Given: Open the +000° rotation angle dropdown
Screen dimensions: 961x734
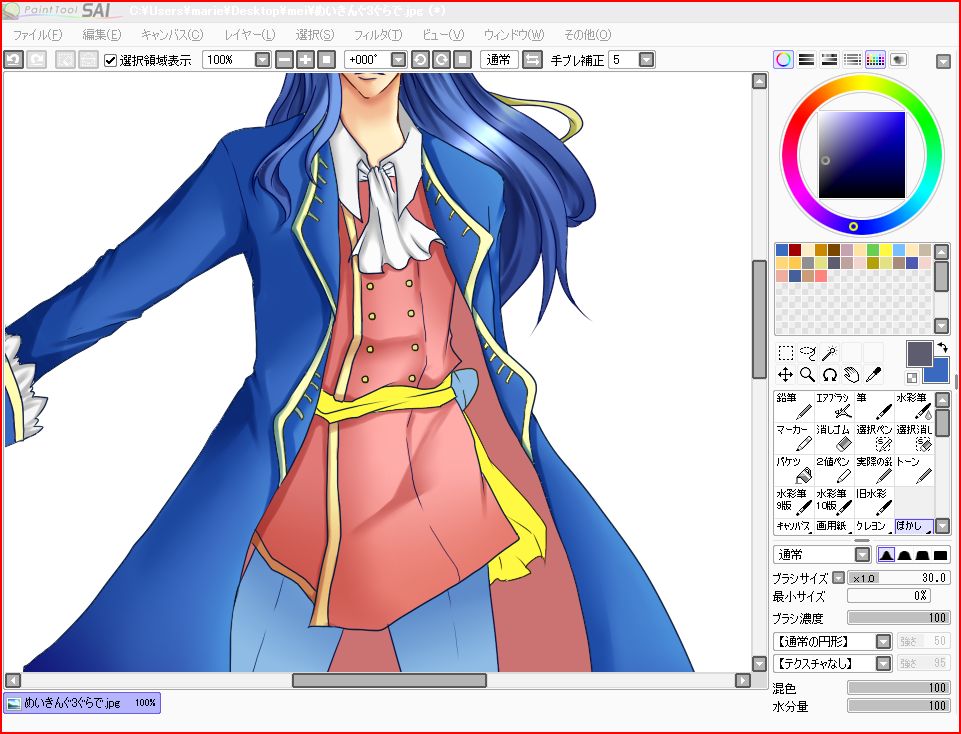Looking at the screenshot, I should pos(398,59).
